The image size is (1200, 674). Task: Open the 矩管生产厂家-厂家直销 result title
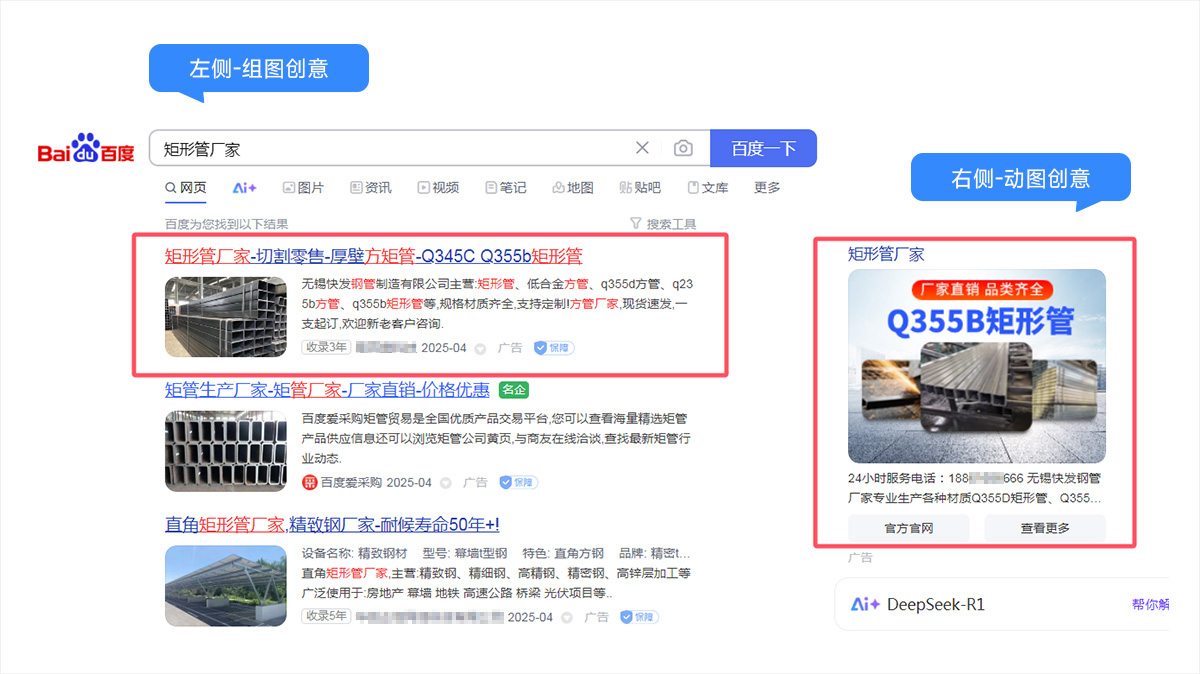point(327,390)
